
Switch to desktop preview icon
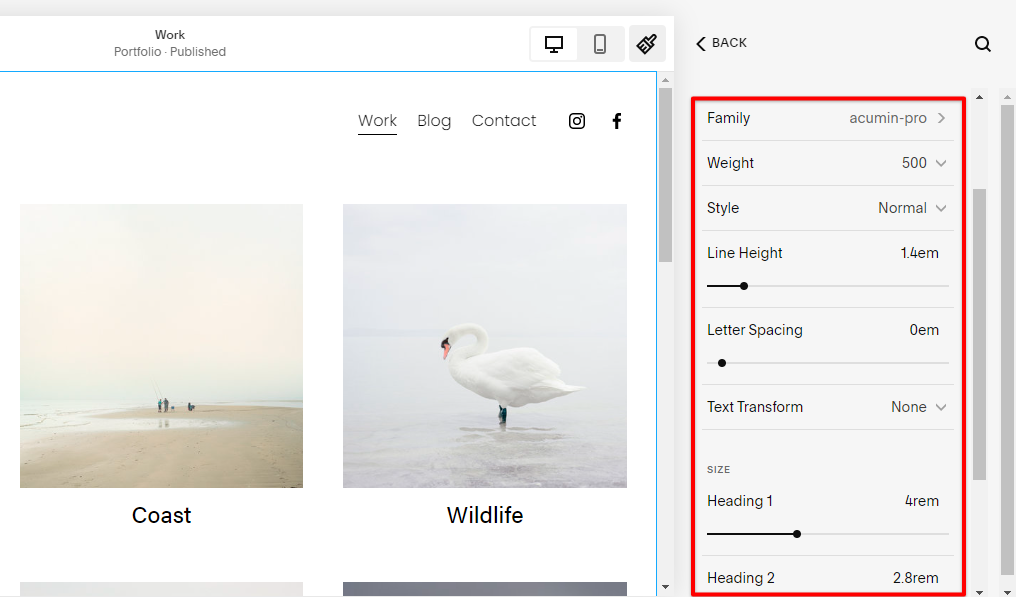(x=554, y=44)
